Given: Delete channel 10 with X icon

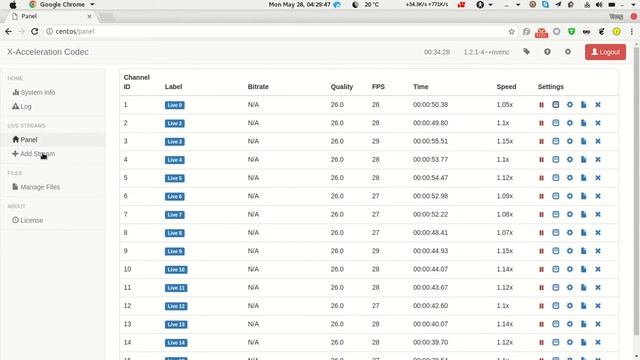Looking at the screenshot, I should point(598,269).
